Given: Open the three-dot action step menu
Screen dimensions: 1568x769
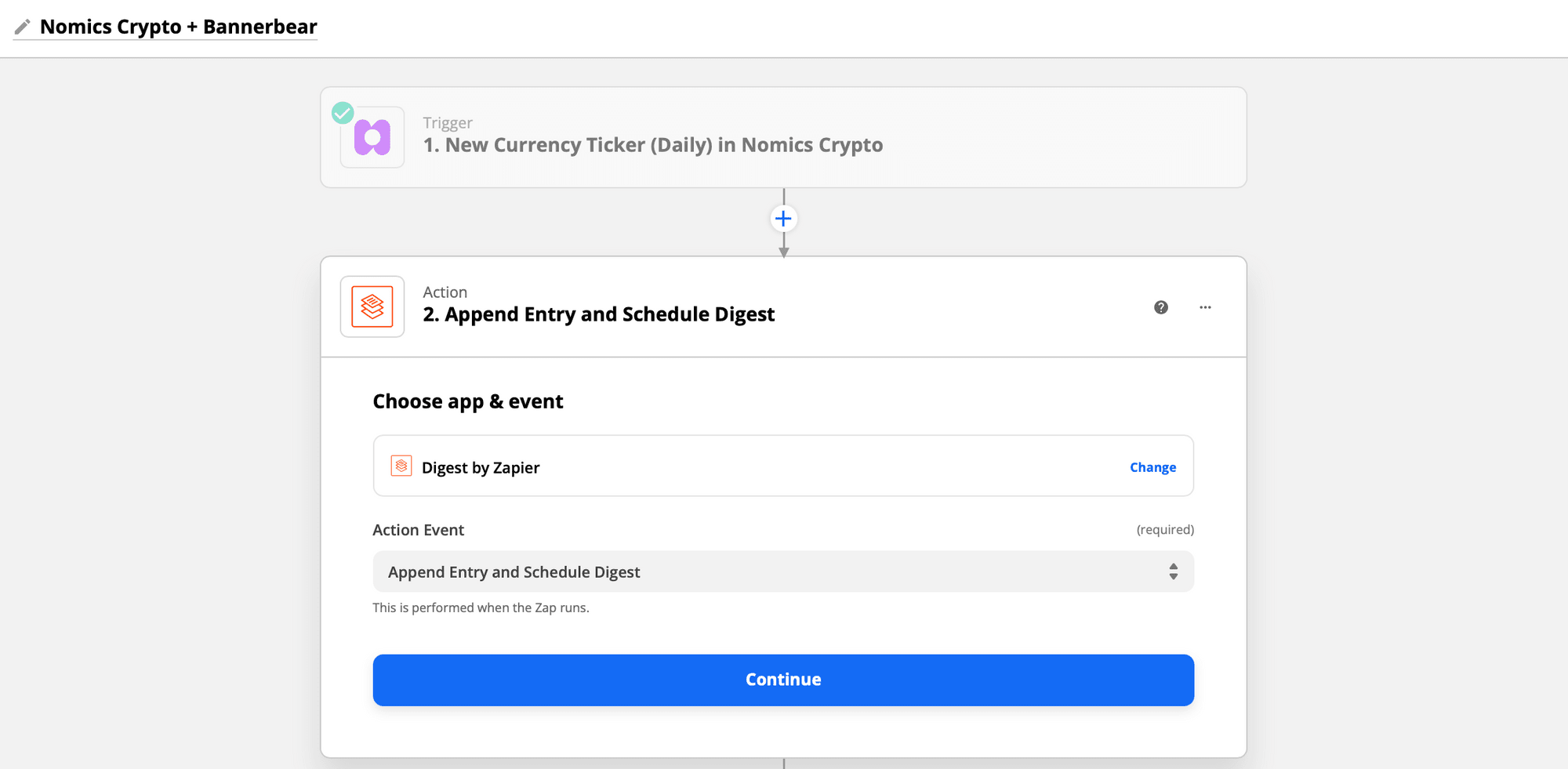Looking at the screenshot, I should click(x=1205, y=307).
